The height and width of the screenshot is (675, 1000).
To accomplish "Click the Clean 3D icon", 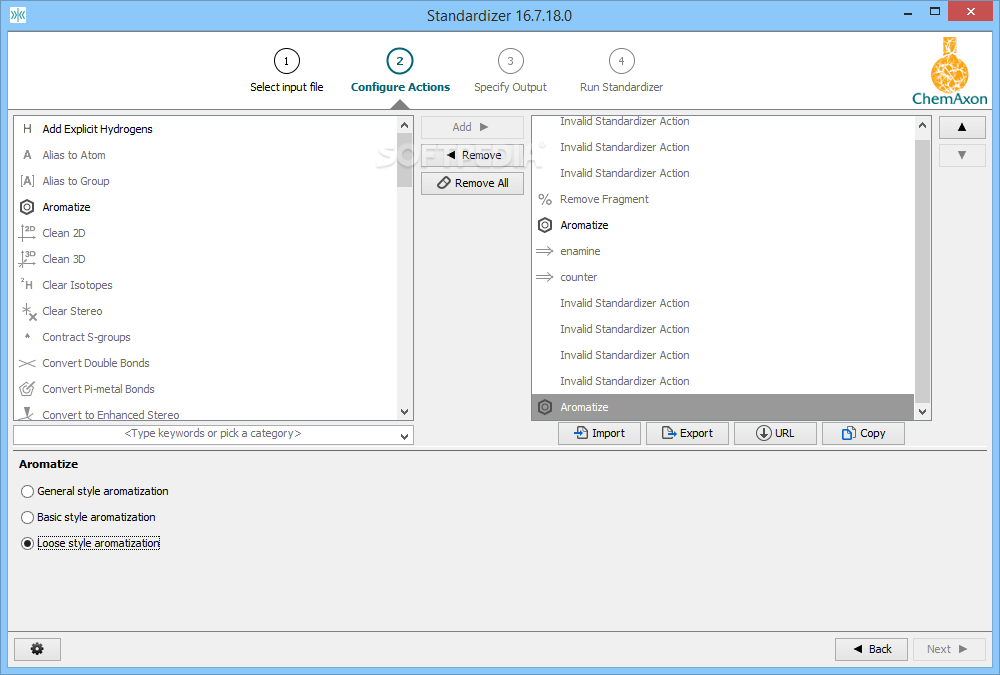I will pos(27,259).
